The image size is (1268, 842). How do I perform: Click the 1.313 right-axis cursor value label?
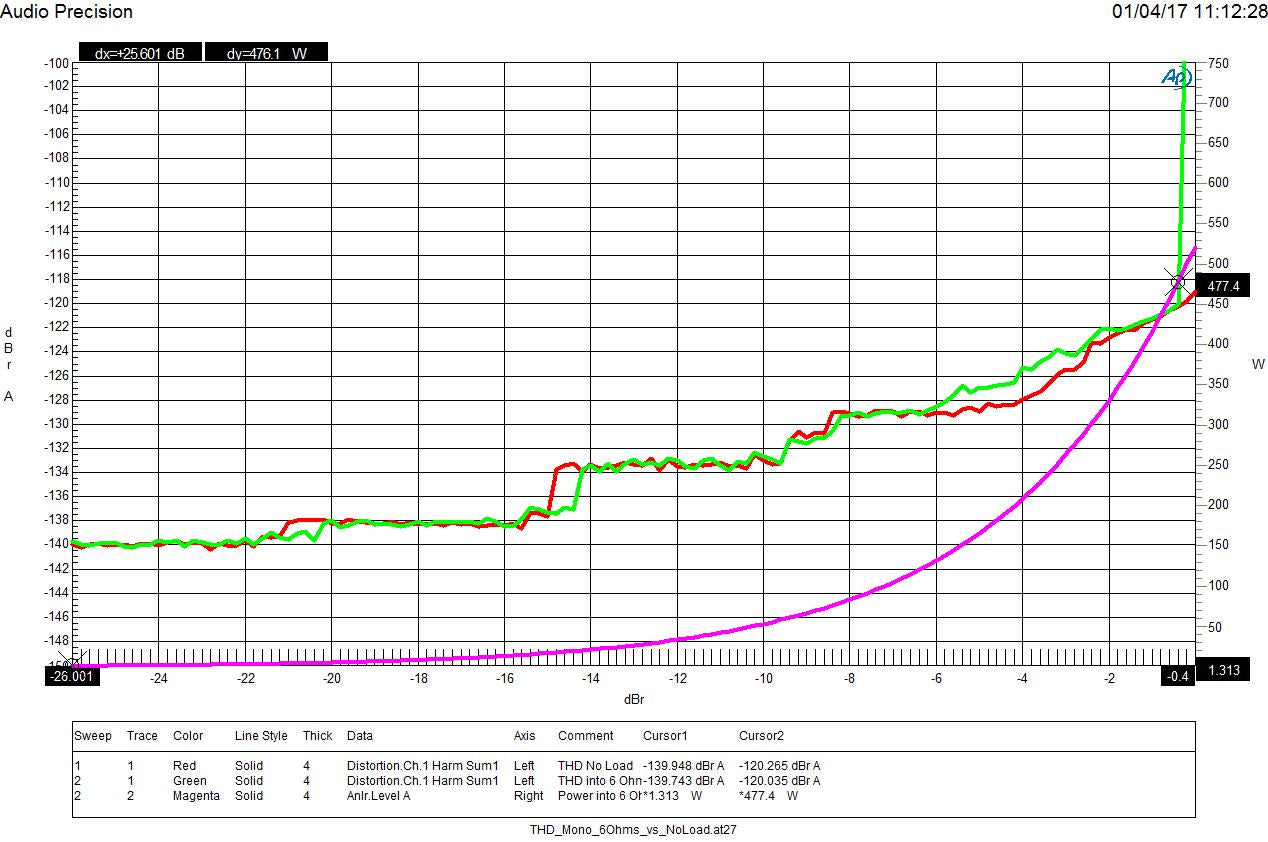pyautogui.click(x=1224, y=670)
